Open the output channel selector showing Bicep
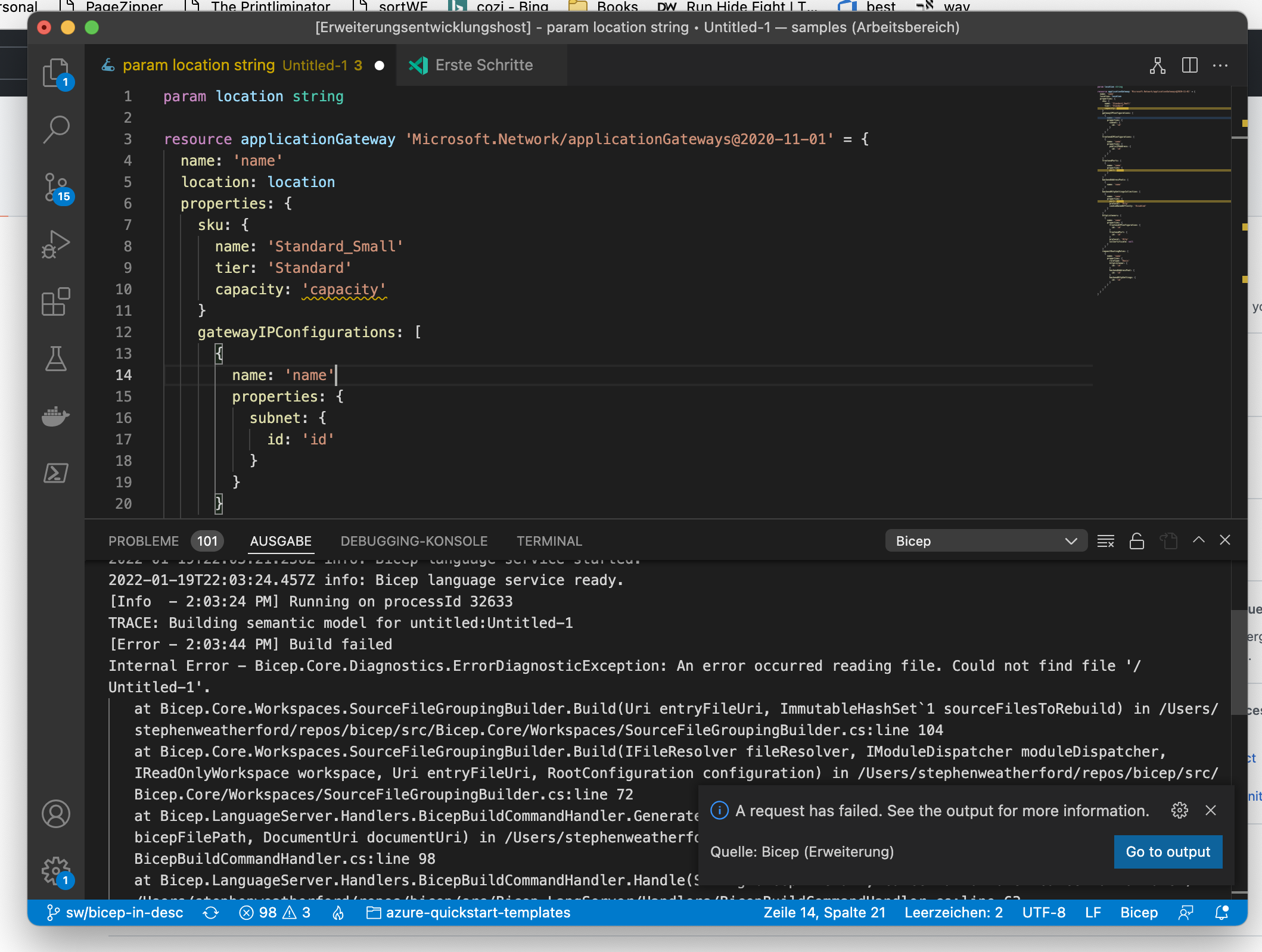Image resolution: width=1262 pixels, height=952 pixels. [986, 541]
